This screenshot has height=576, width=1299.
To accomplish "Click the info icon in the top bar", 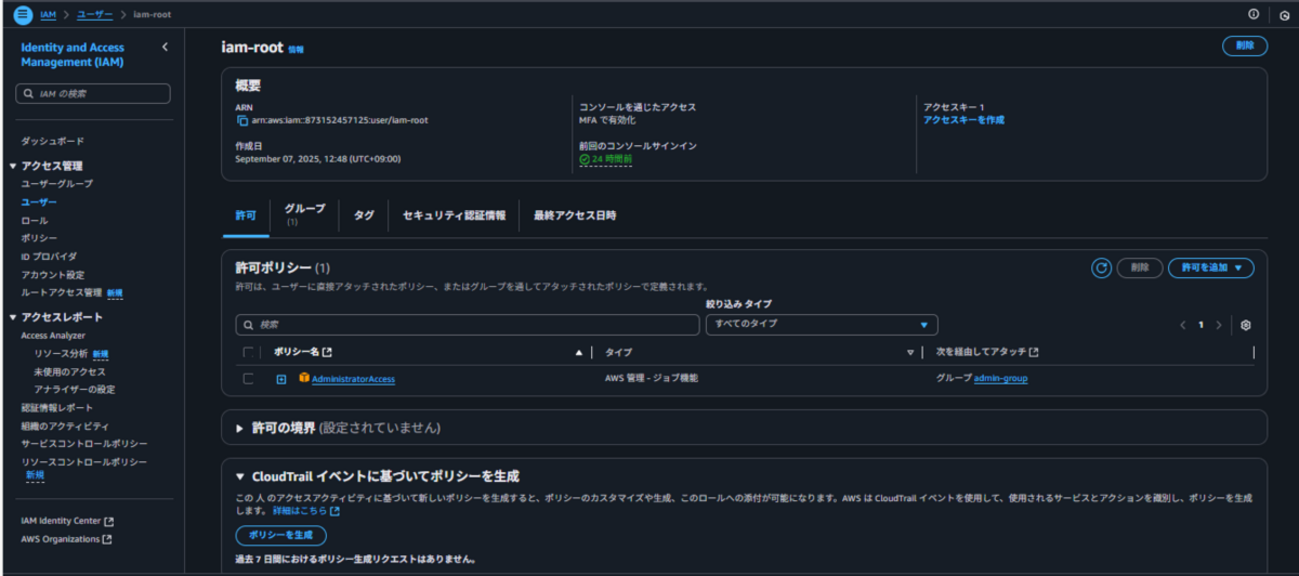I will click(x=1254, y=14).
